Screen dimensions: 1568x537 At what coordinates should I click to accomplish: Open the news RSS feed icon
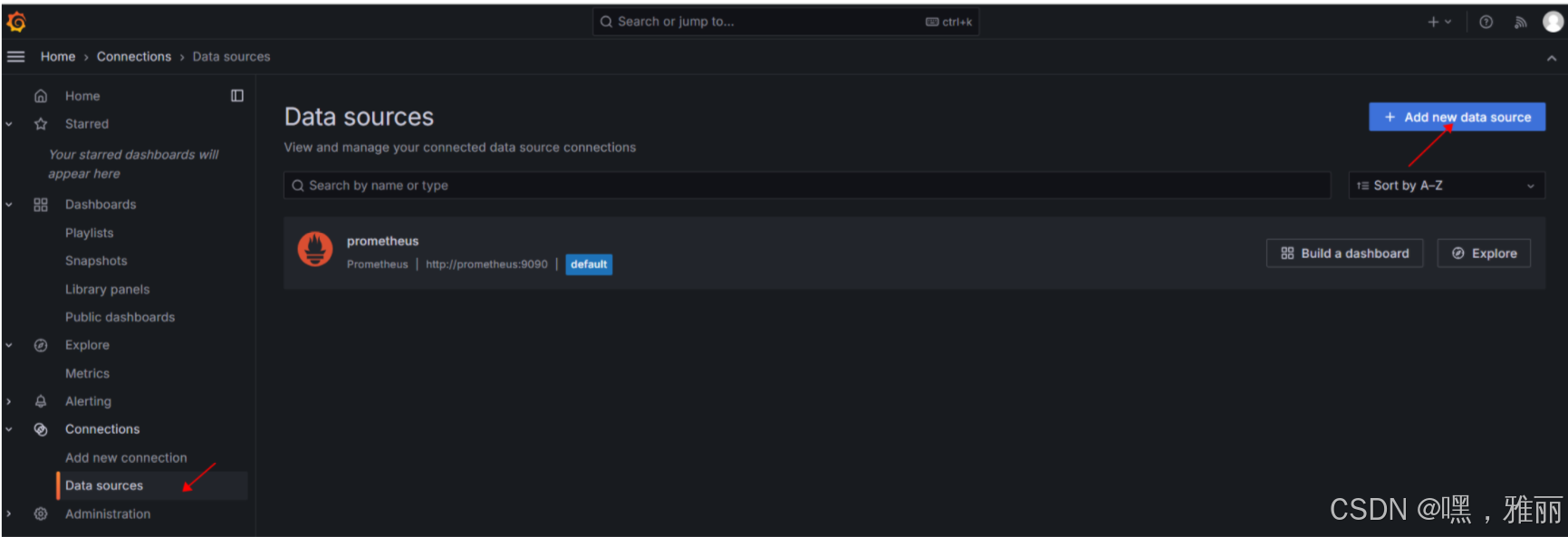click(1520, 22)
